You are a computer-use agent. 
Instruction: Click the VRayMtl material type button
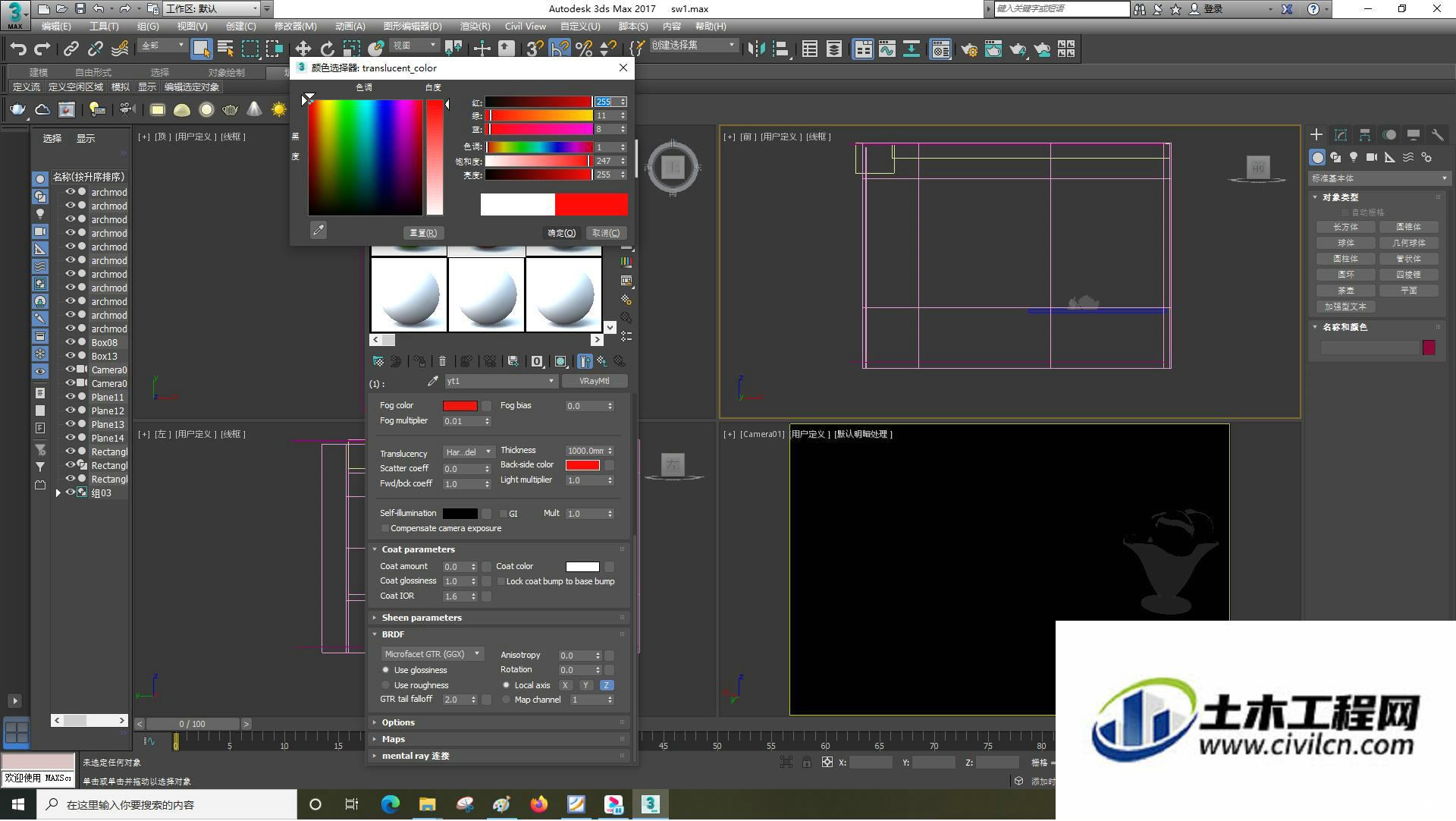595,381
